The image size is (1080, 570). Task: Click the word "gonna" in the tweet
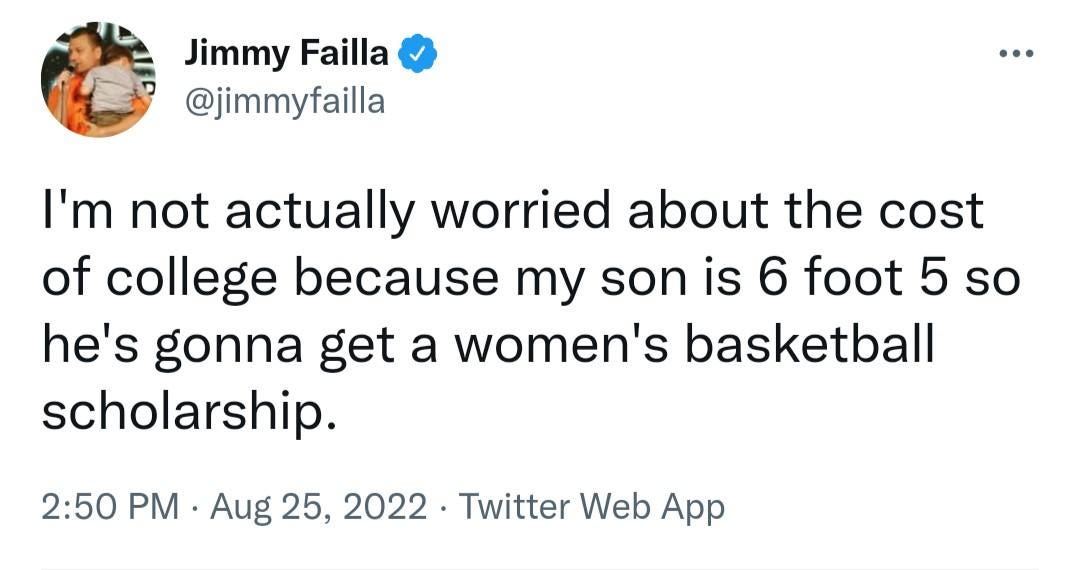point(229,348)
